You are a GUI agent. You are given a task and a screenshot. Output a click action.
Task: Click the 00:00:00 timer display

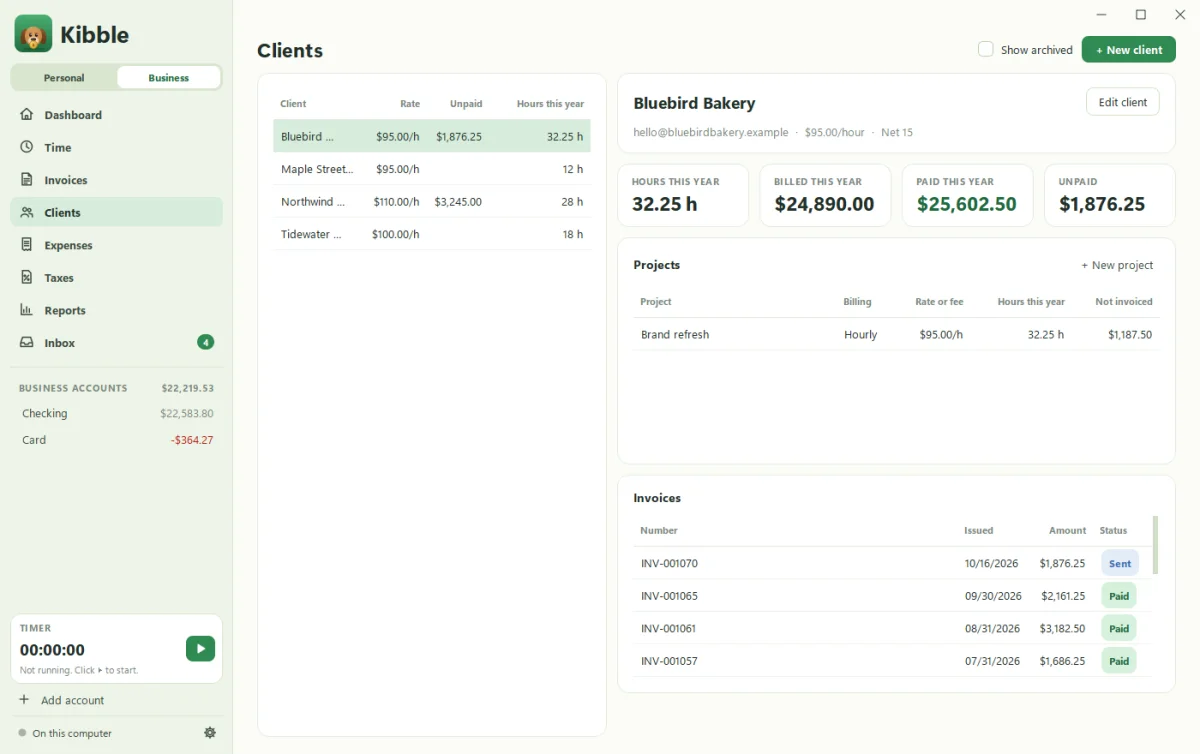52,649
